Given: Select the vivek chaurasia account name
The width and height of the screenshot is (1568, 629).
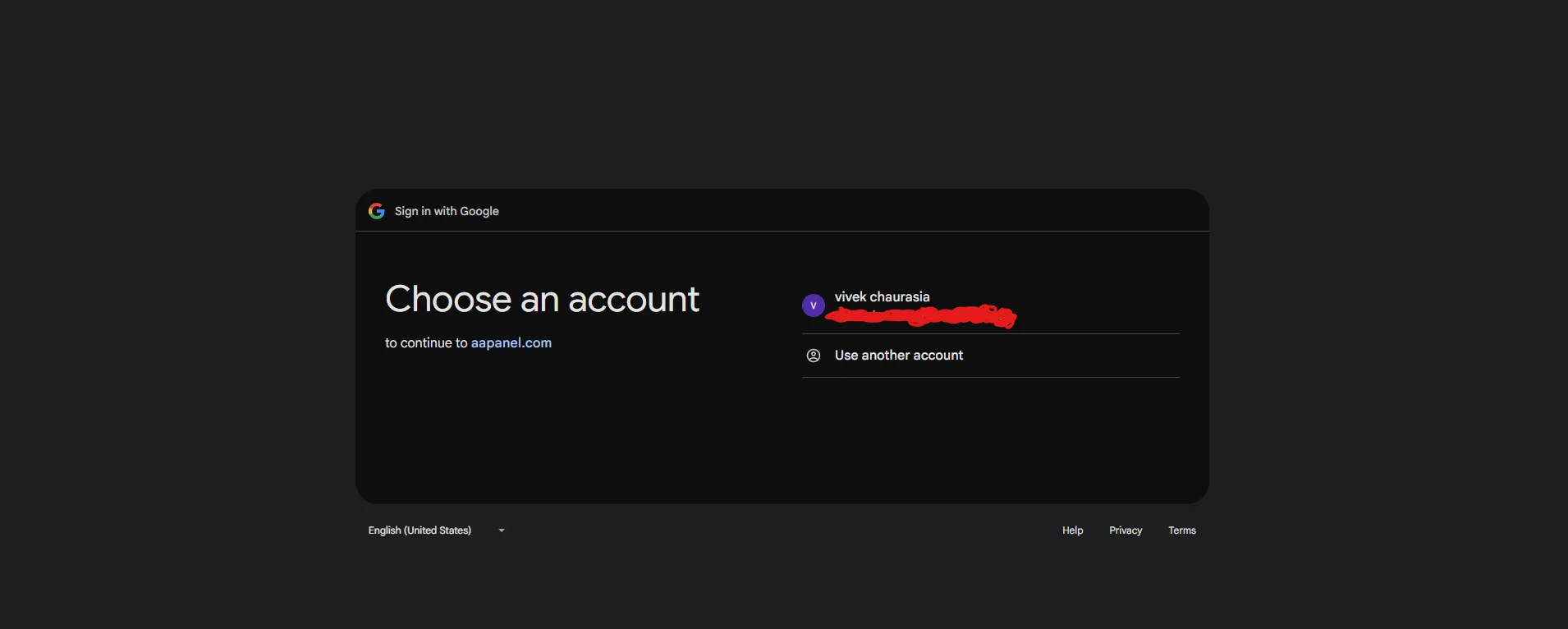Looking at the screenshot, I should coord(882,296).
